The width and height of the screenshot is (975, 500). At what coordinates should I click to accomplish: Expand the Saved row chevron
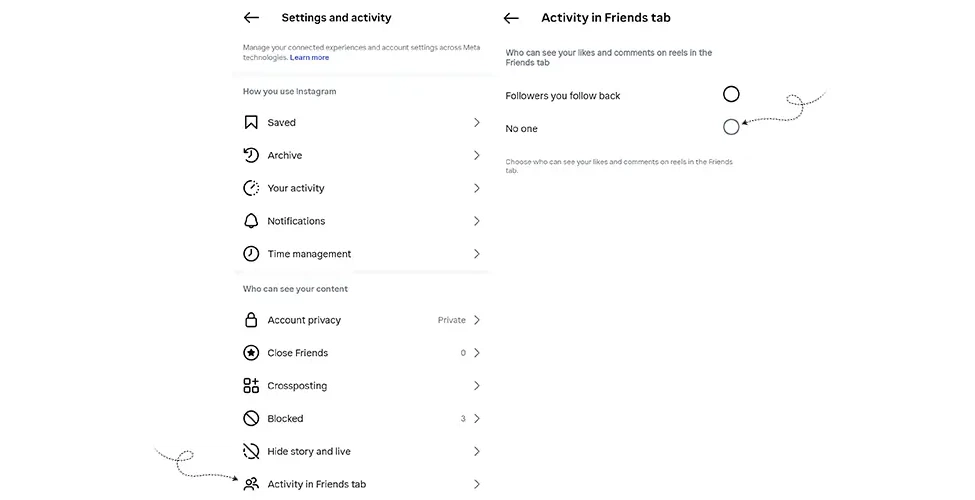[477, 123]
